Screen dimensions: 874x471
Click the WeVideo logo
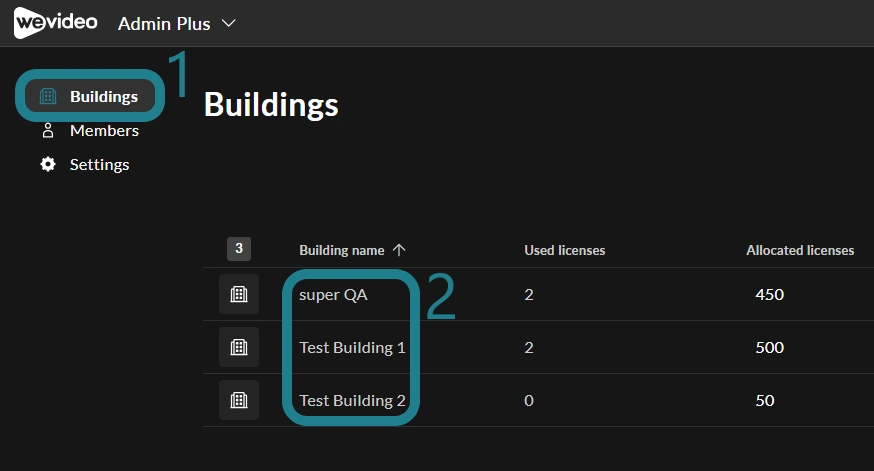point(55,23)
